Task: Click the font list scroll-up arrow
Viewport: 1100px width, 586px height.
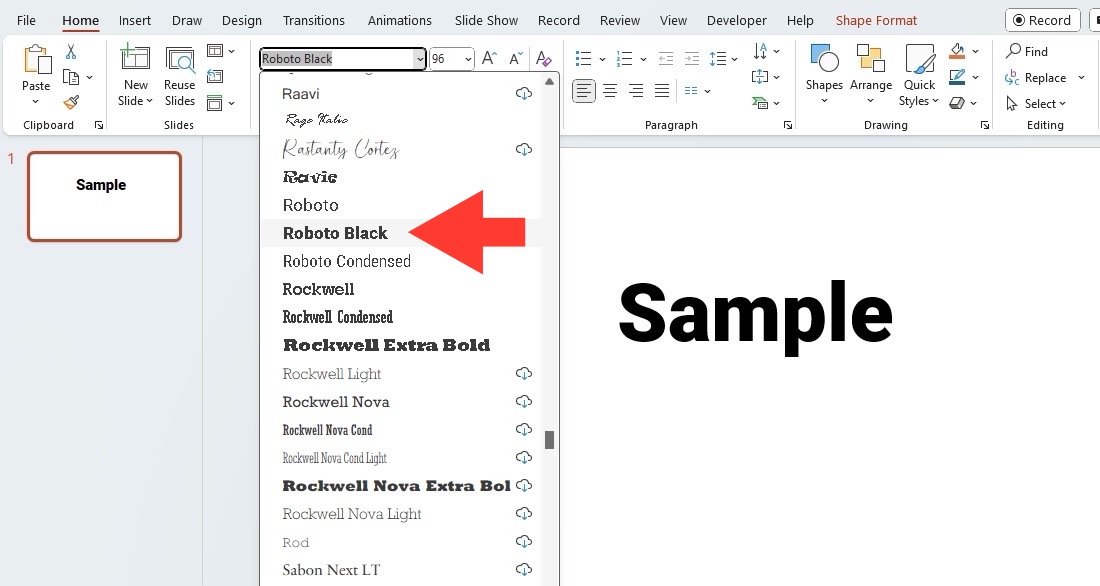Action: (549, 82)
